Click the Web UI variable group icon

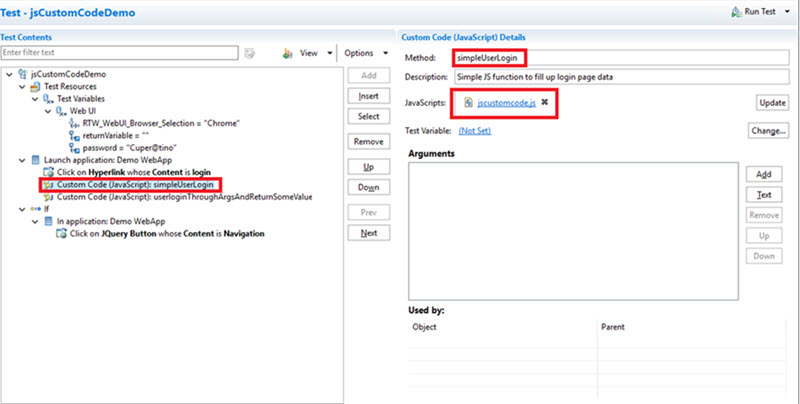61,111
